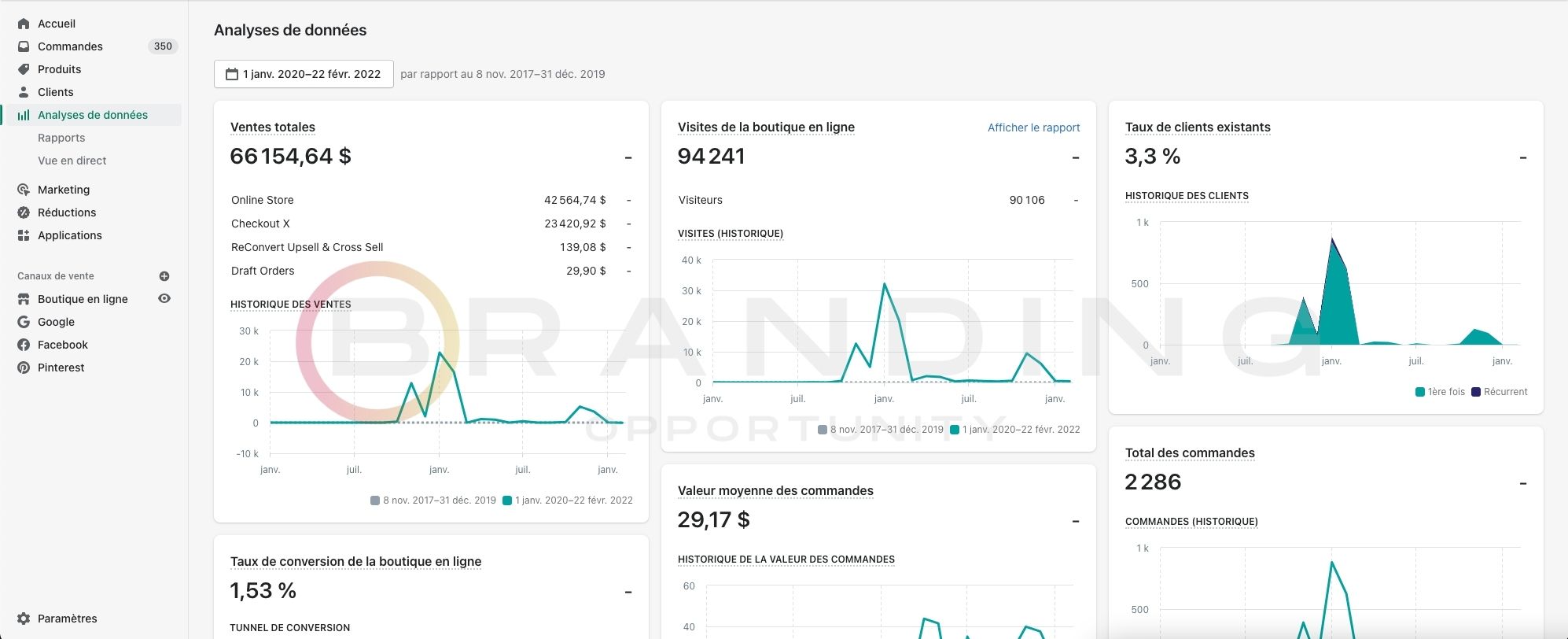Screen dimensions: 1568x639
Task: Click the Marketing target icon
Action: point(24,190)
